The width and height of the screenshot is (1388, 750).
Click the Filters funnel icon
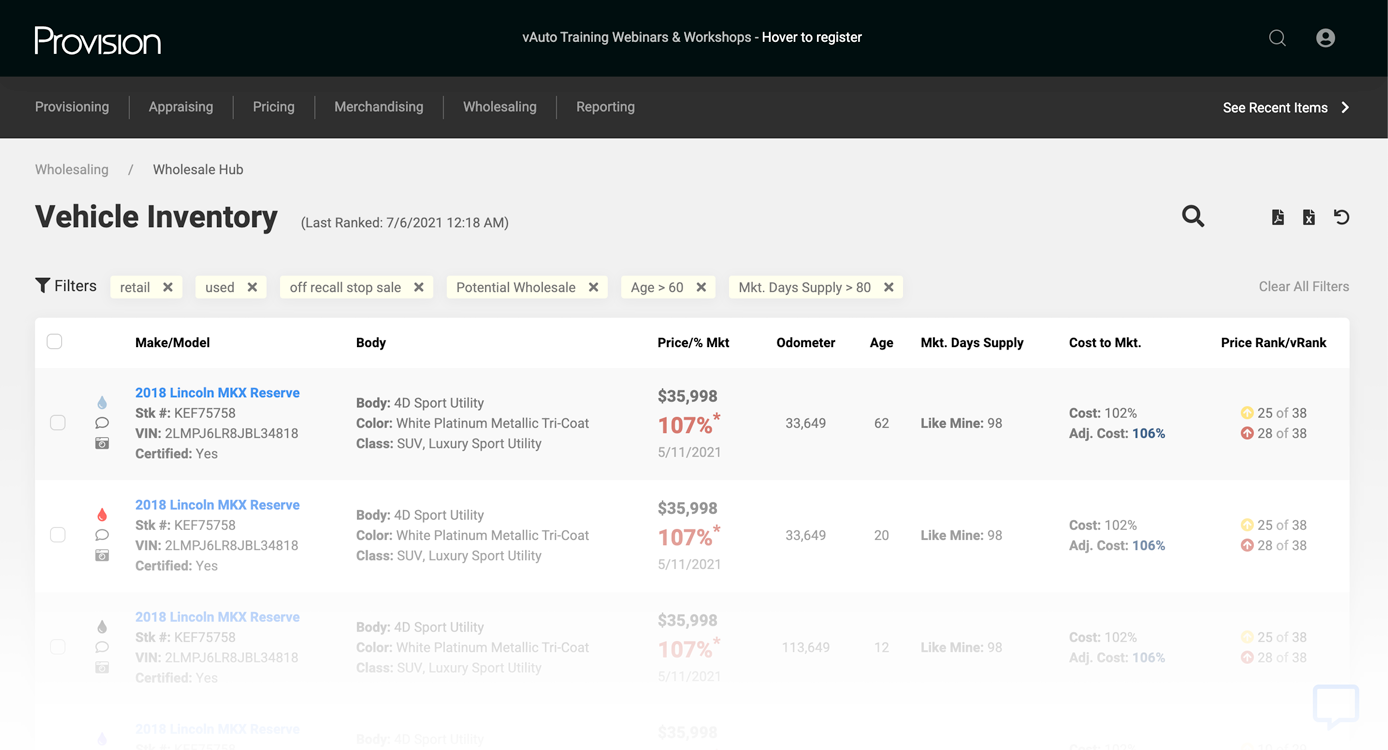click(x=41, y=286)
